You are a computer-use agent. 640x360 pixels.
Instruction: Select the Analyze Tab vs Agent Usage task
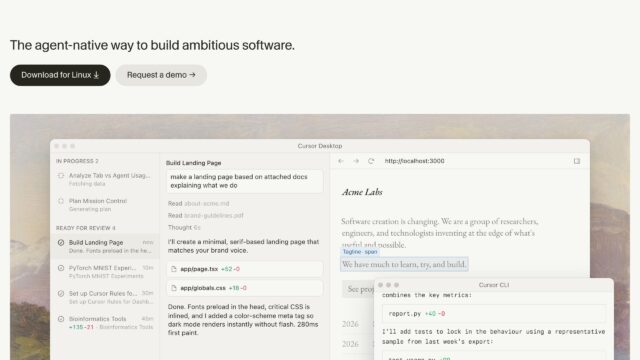point(105,180)
